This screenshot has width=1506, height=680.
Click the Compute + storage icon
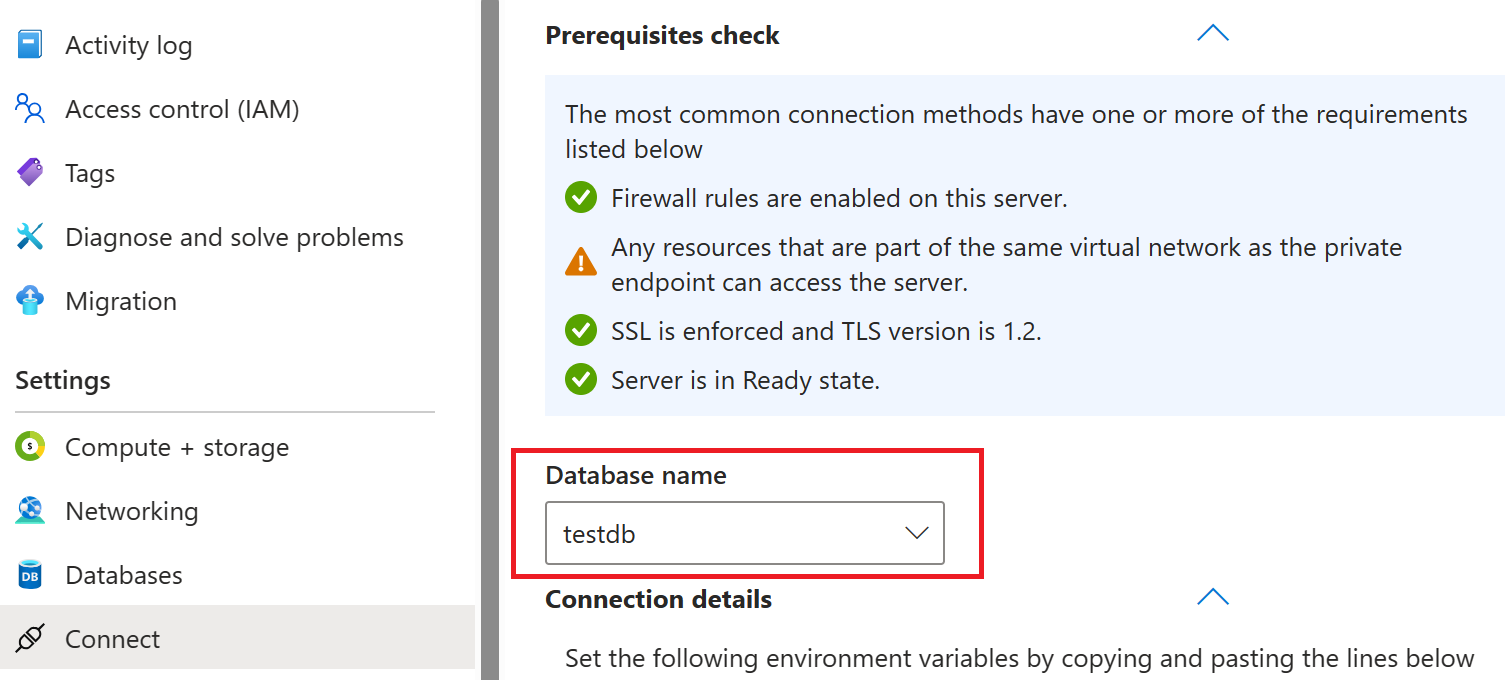pyautogui.click(x=30, y=447)
